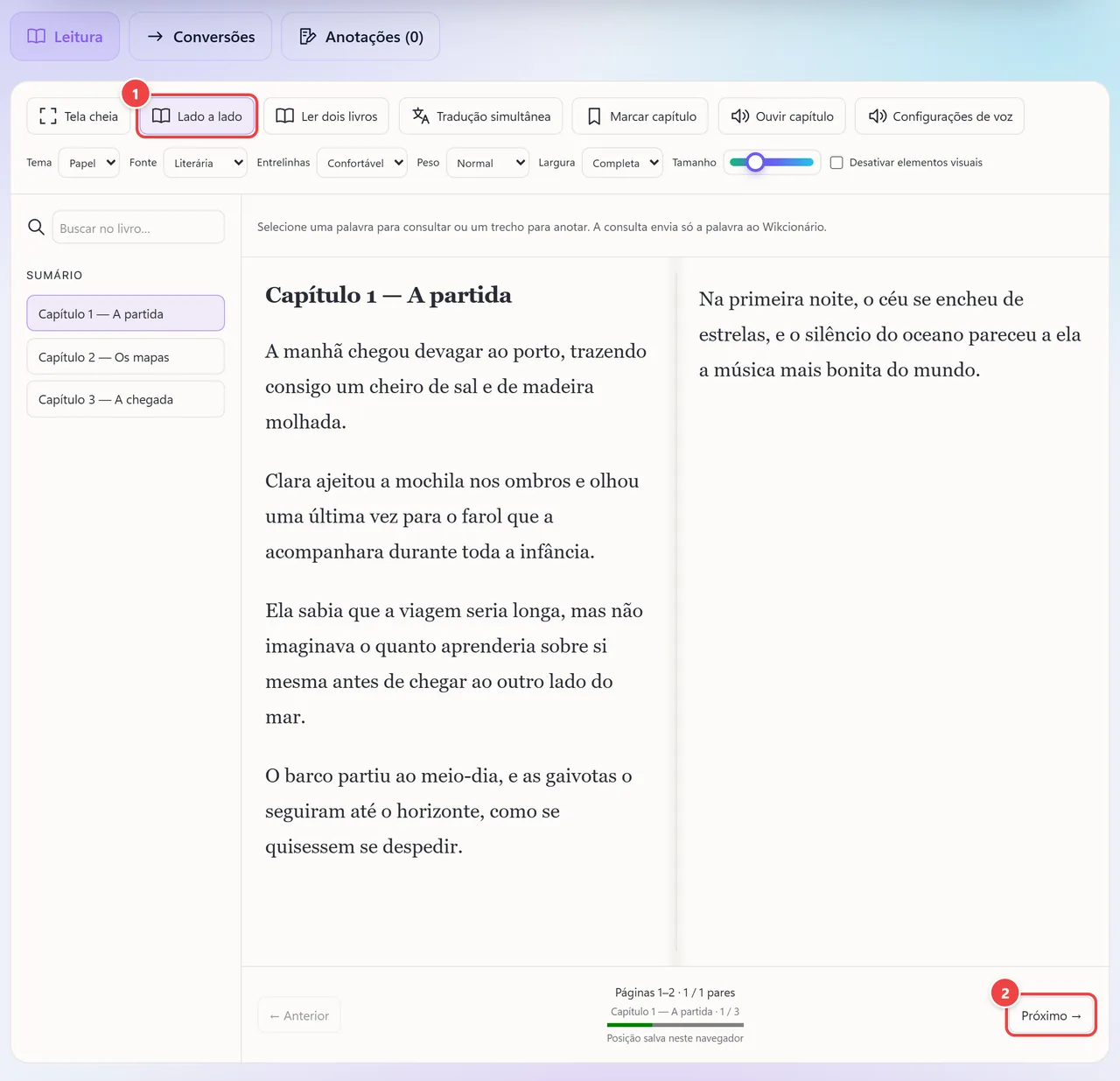
Task: Click the paragraph starting "A manhã chegou devagar"
Action: 456,387
